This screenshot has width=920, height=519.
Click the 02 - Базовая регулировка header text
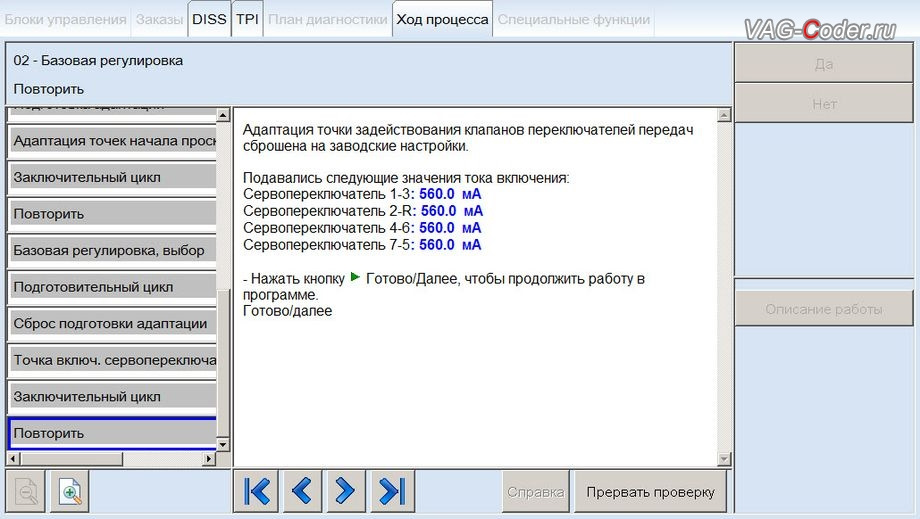[98, 60]
